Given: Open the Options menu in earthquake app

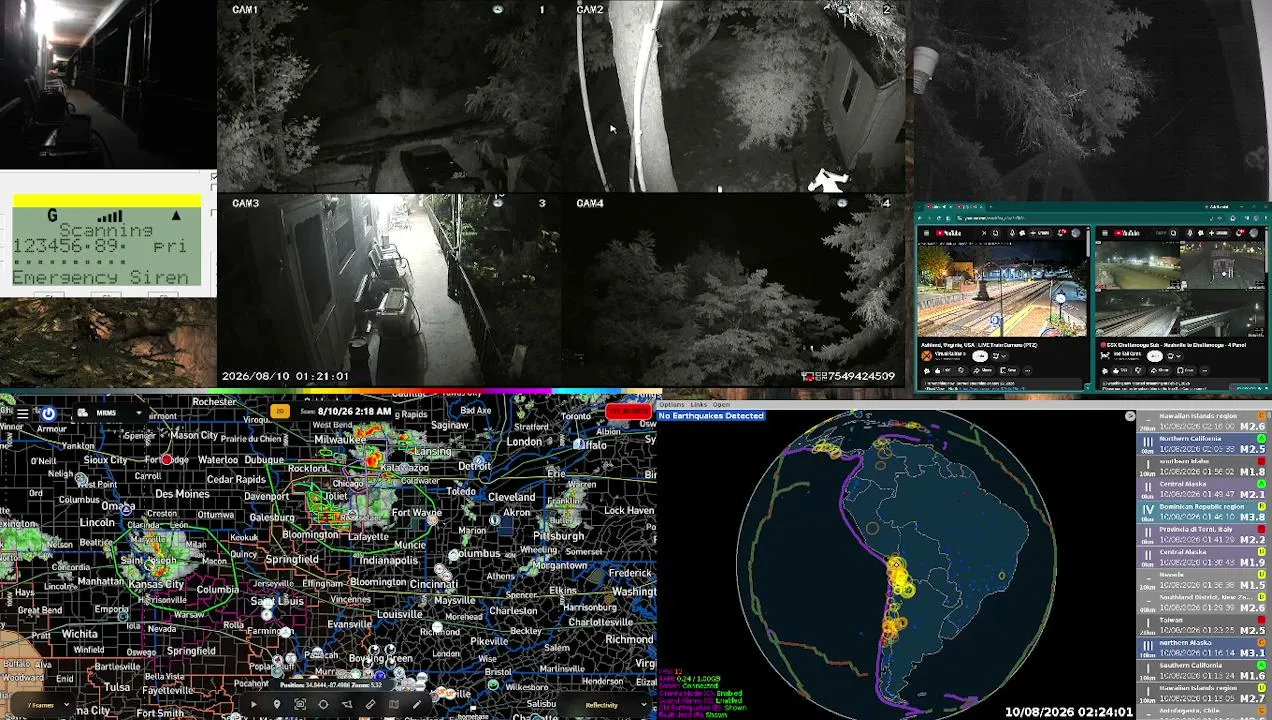Looking at the screenshot, I should [x=671, y=404].
